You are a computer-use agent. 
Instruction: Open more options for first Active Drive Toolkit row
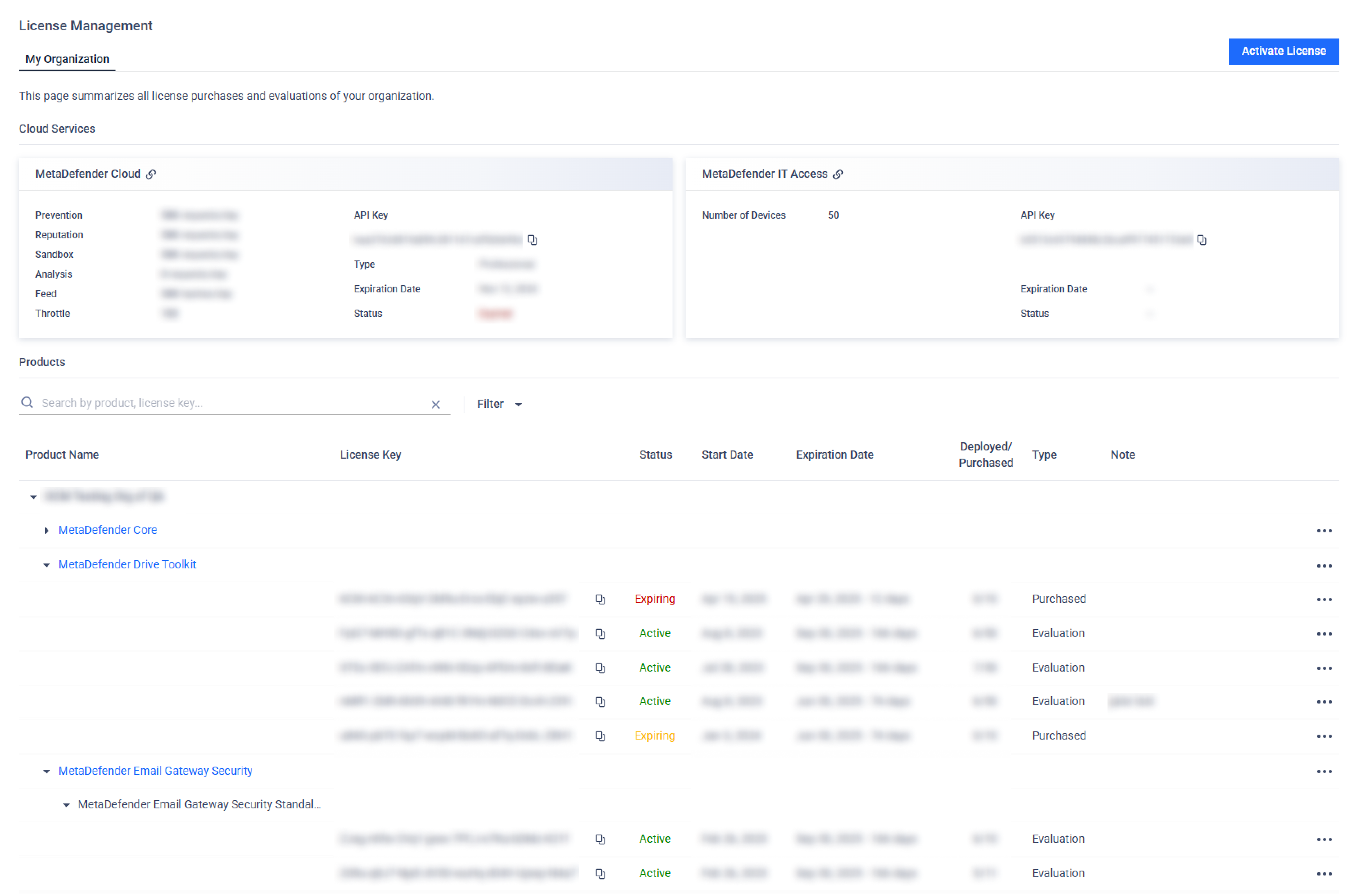[1323, 634]
